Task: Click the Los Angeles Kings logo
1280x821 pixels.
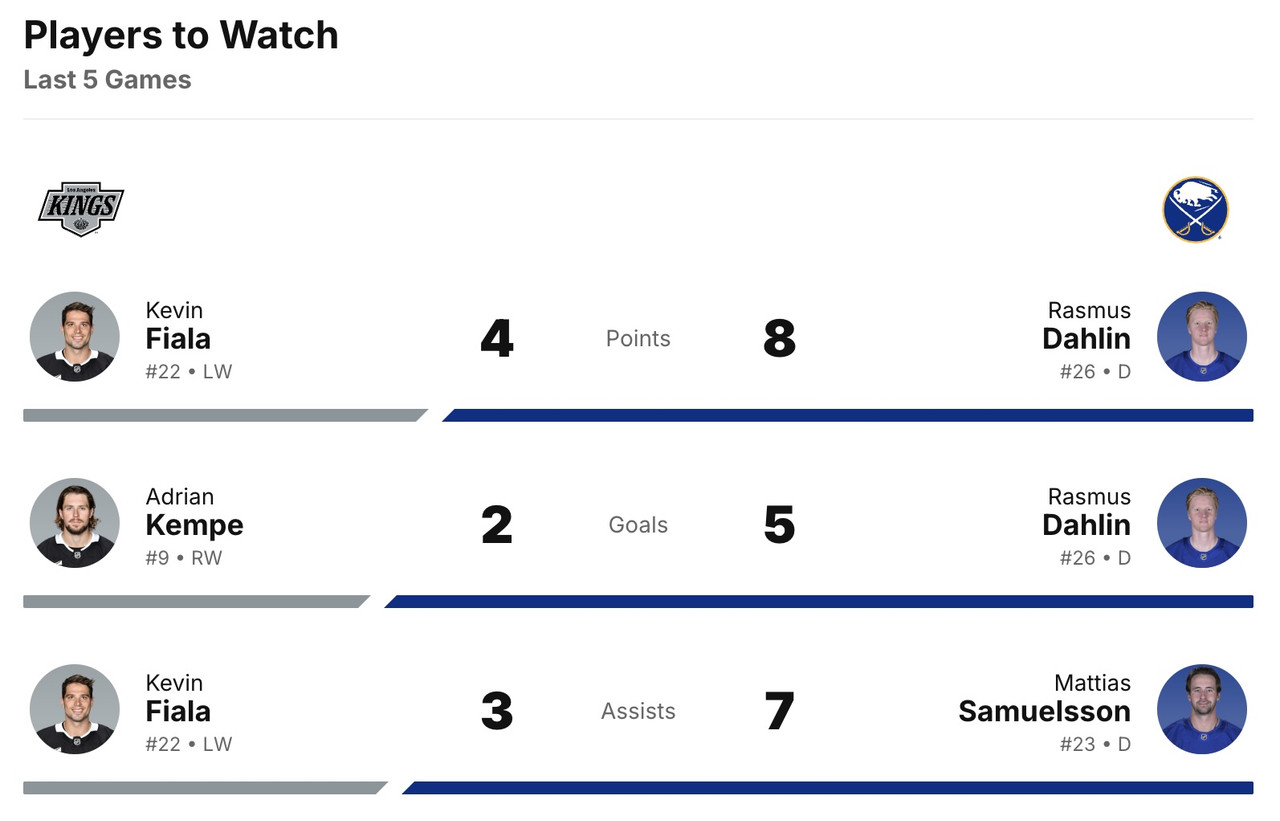Action: pos(81,209)
